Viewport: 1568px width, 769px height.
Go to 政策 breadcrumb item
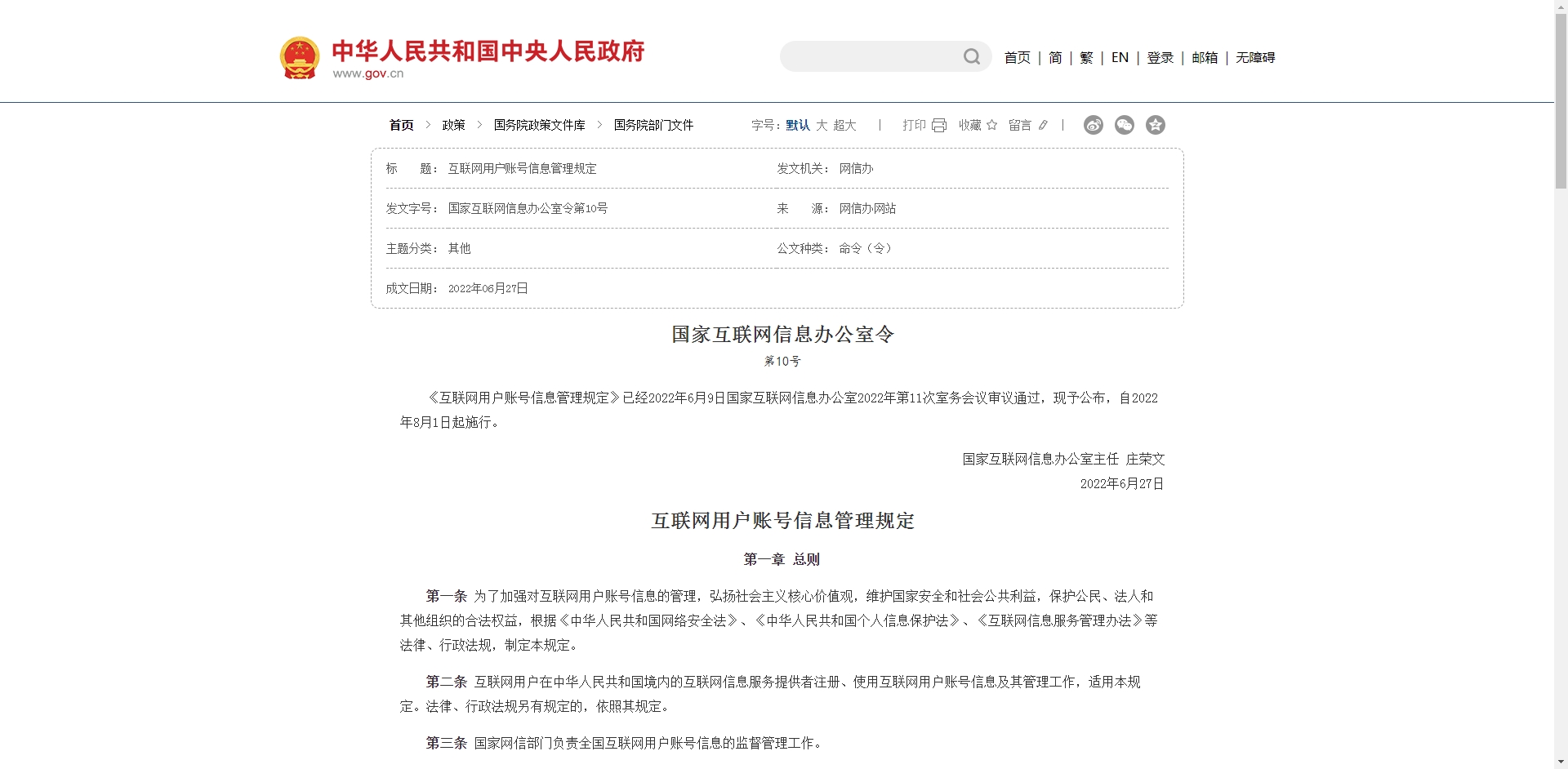(x=453, y=125)
